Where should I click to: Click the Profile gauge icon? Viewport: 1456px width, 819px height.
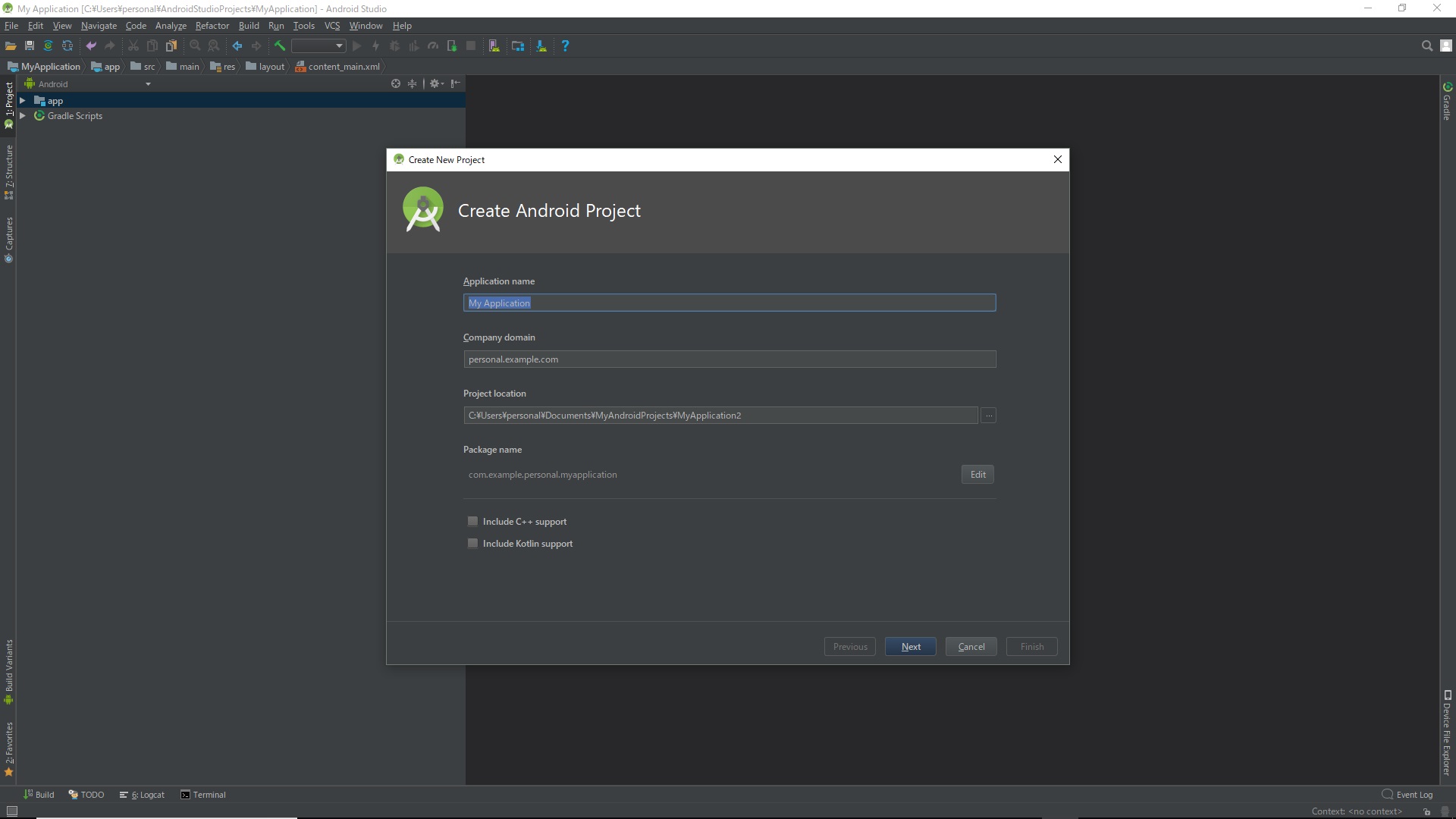[x=433, y=46]
